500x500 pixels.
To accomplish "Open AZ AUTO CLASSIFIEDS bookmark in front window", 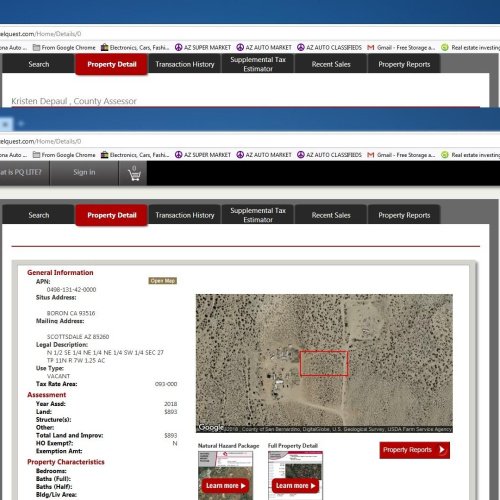I will pos(329,155).
